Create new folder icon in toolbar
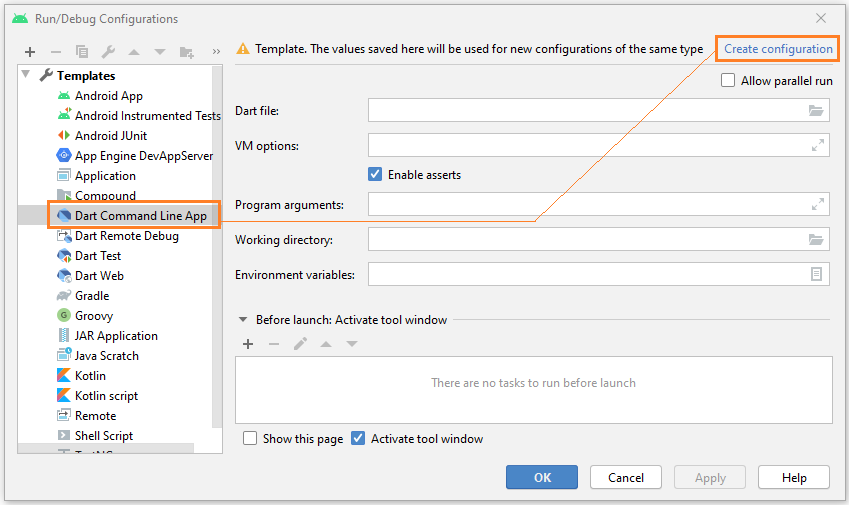The image size is (849, 505). tap(186, 52)
